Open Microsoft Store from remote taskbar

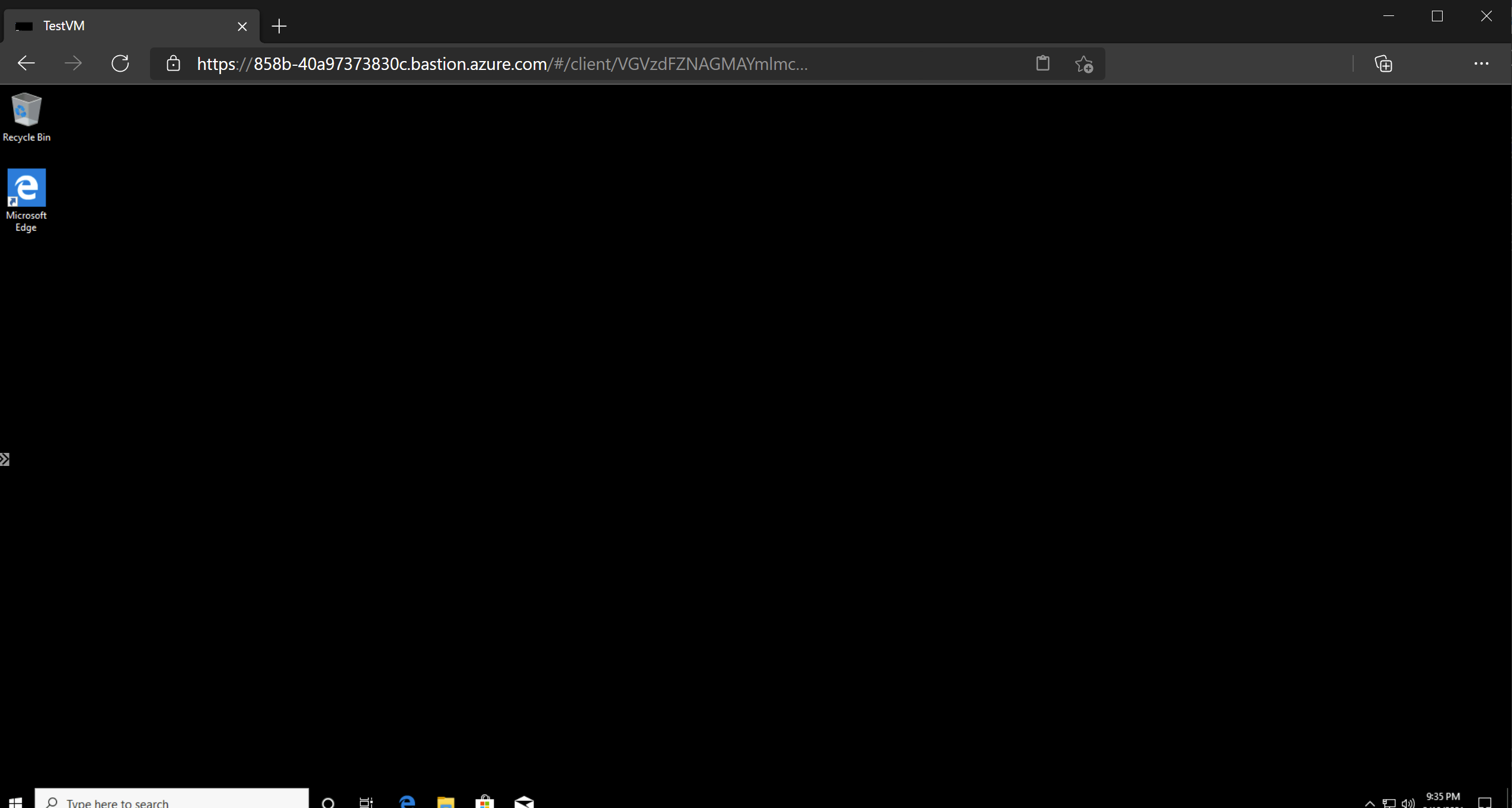coord(485,802)
